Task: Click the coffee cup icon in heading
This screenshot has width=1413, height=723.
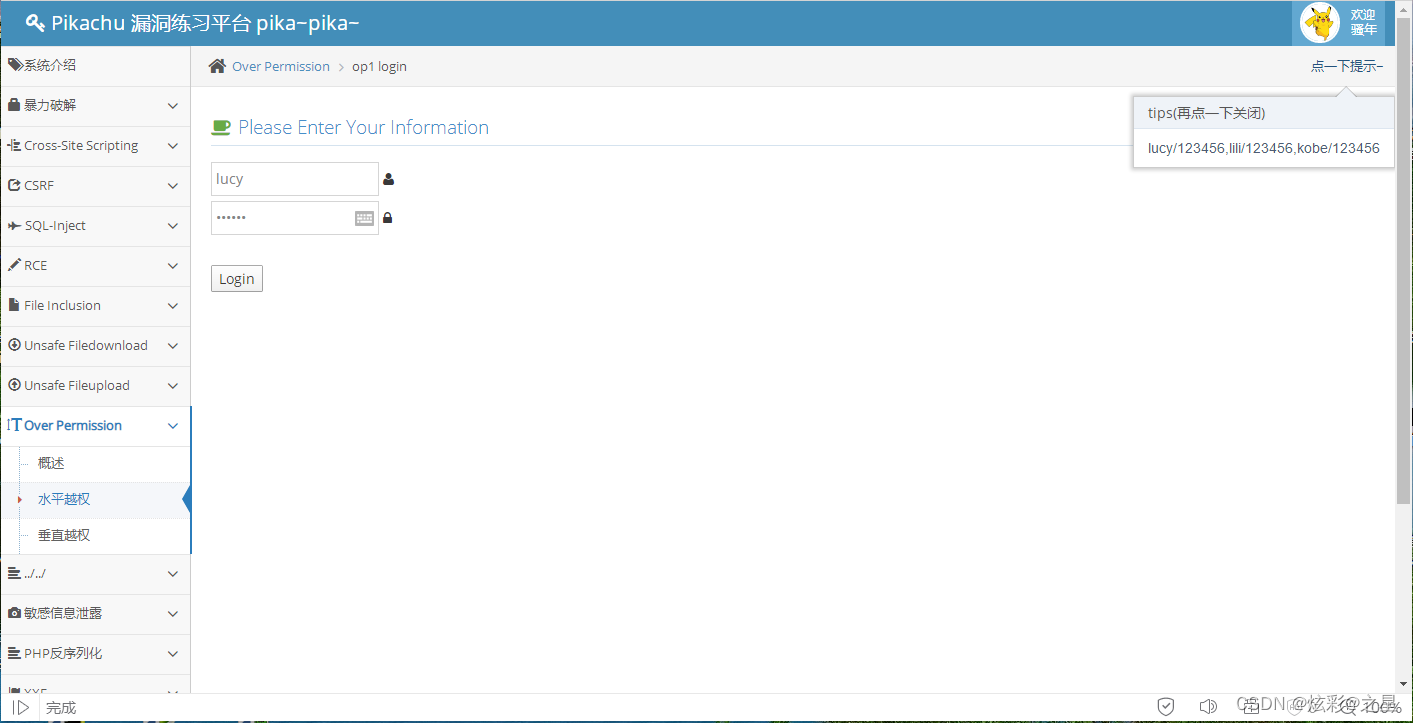Action: [x=221, y=127]
